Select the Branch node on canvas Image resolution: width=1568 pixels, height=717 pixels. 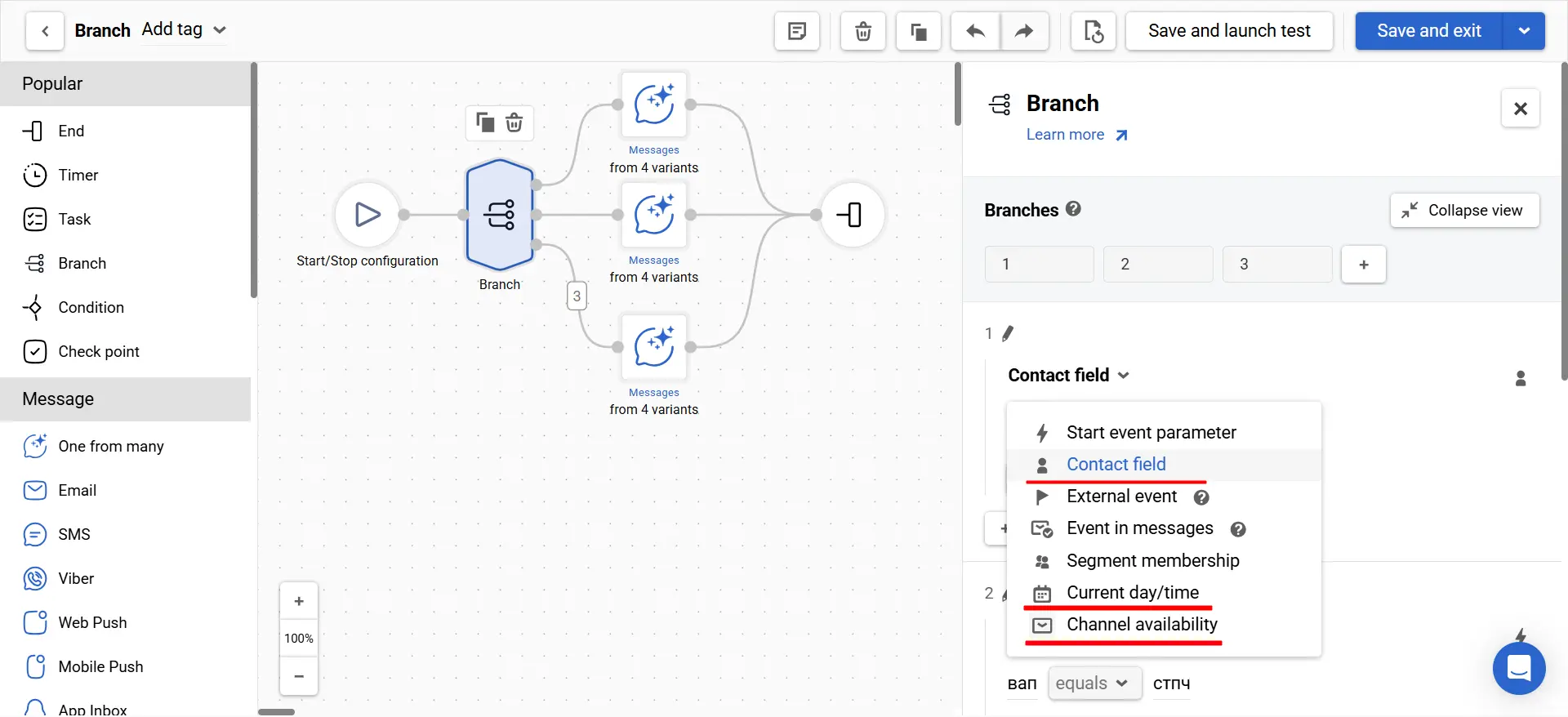[x=500, y=215]
